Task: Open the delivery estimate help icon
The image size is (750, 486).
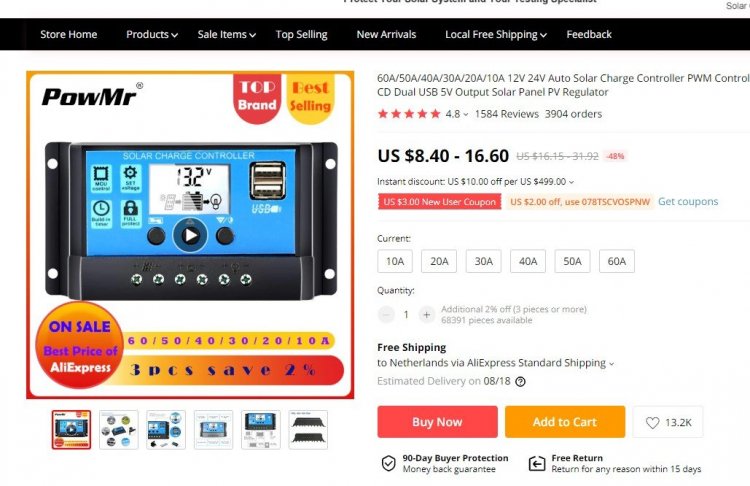Action: (520, 382)
